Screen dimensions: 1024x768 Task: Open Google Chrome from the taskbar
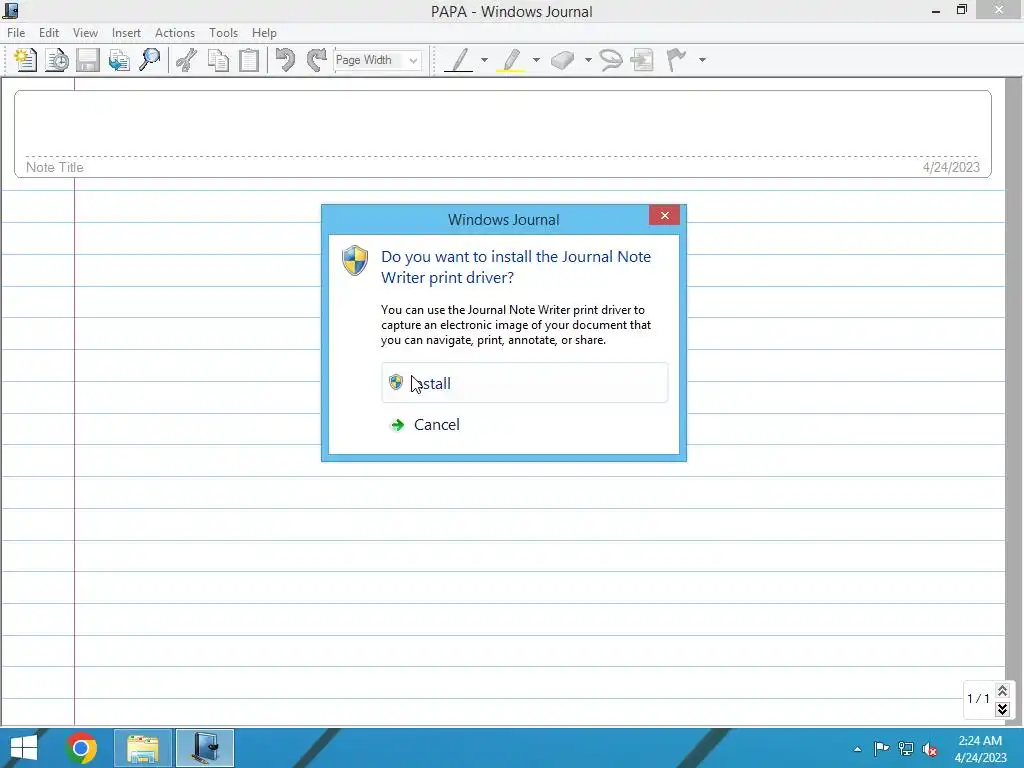coord(81,748)
